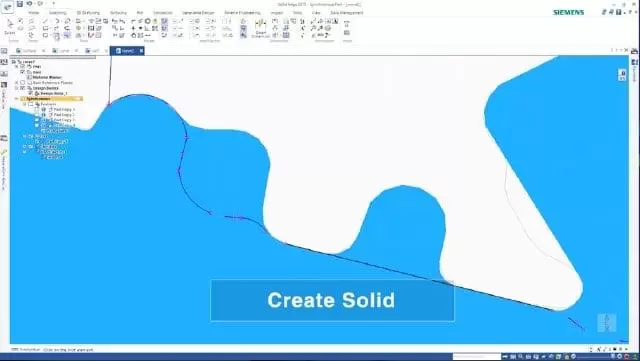Image resolution: width=640 pixels, height=361 pixels.
Task: Toggle the PMI checkbox in PathFinder
Action: click(x=23, y=66)
